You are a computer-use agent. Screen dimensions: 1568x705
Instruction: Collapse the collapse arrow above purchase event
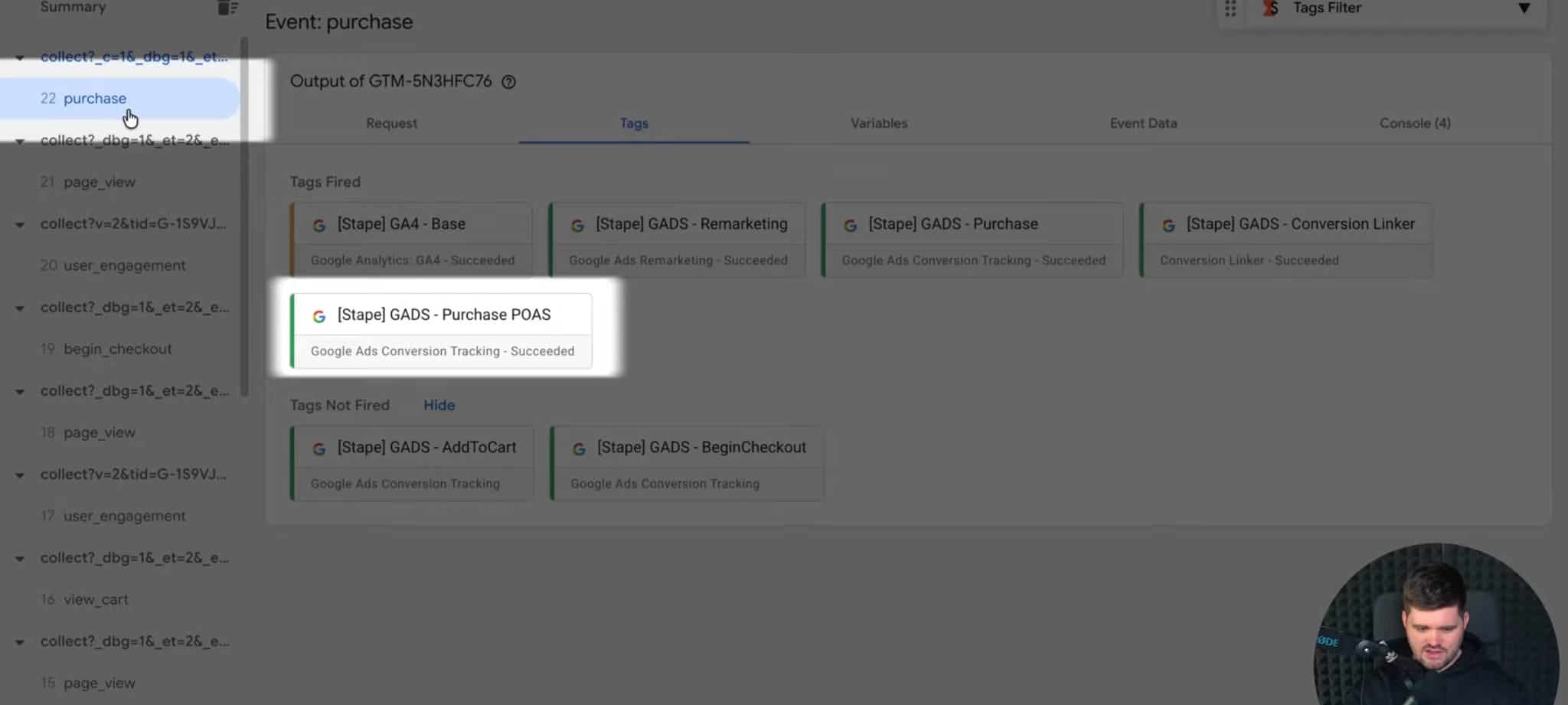tap(20, 57)
